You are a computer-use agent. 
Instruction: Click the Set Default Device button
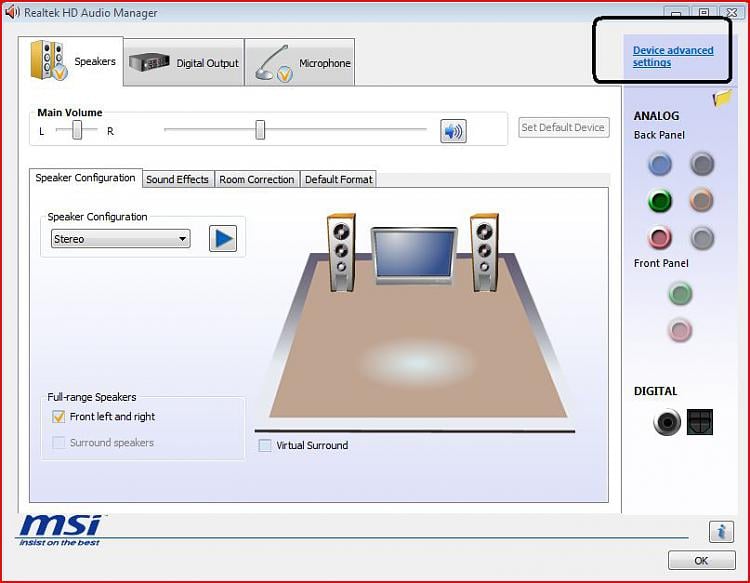[563, 128]
